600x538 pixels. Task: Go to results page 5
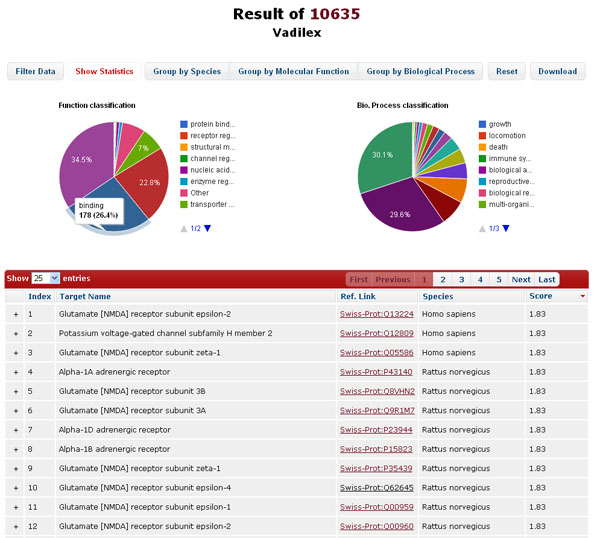499,279
